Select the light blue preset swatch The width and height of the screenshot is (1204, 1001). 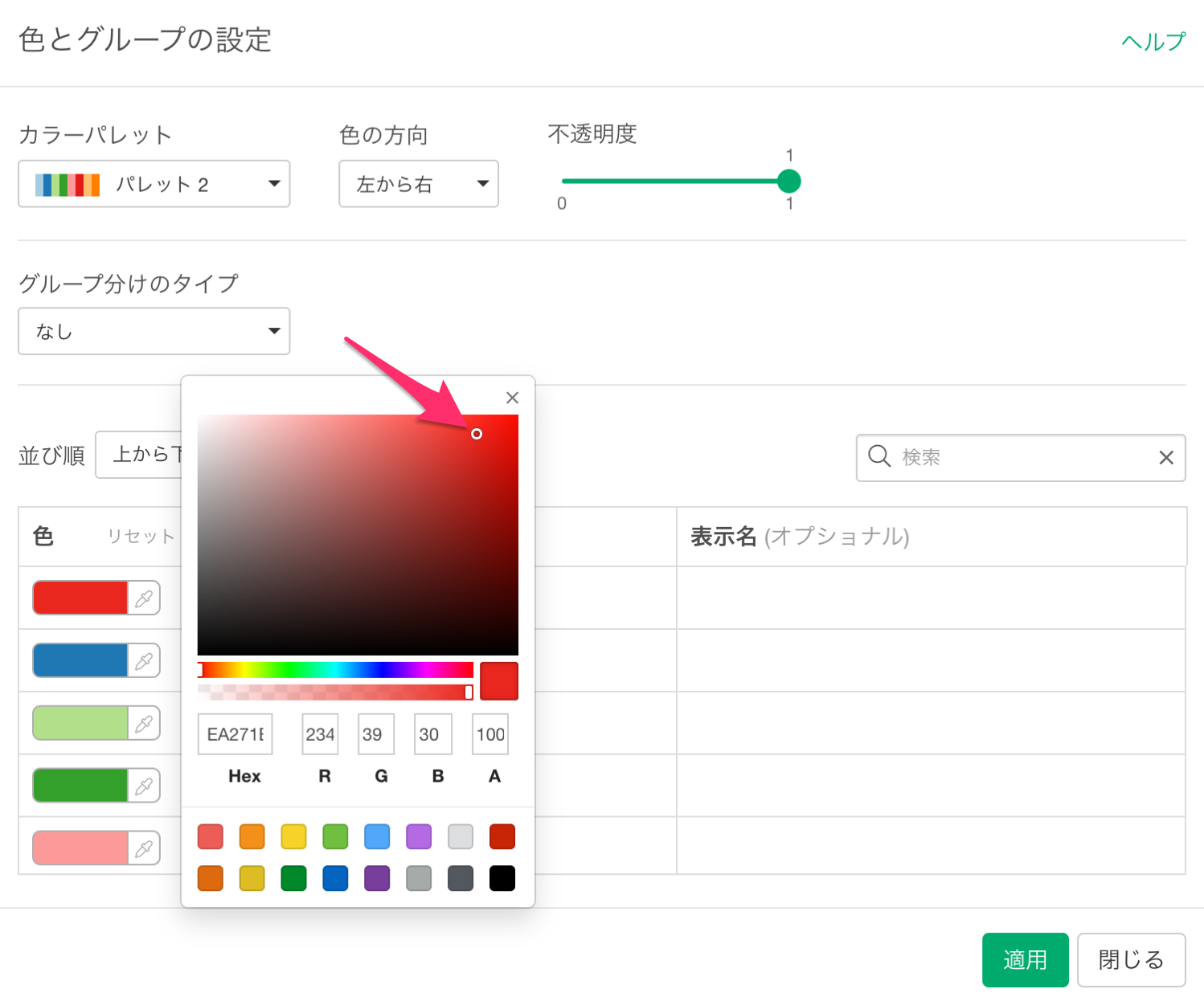[x=377, y=836]
